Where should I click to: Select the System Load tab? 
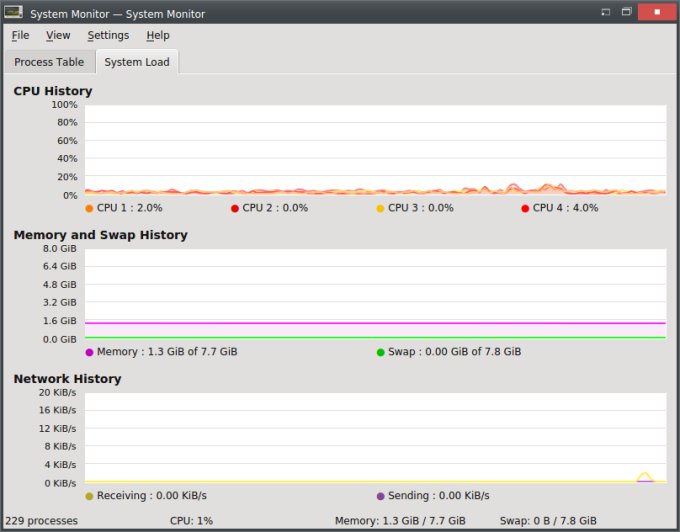[x=137, y=62]
